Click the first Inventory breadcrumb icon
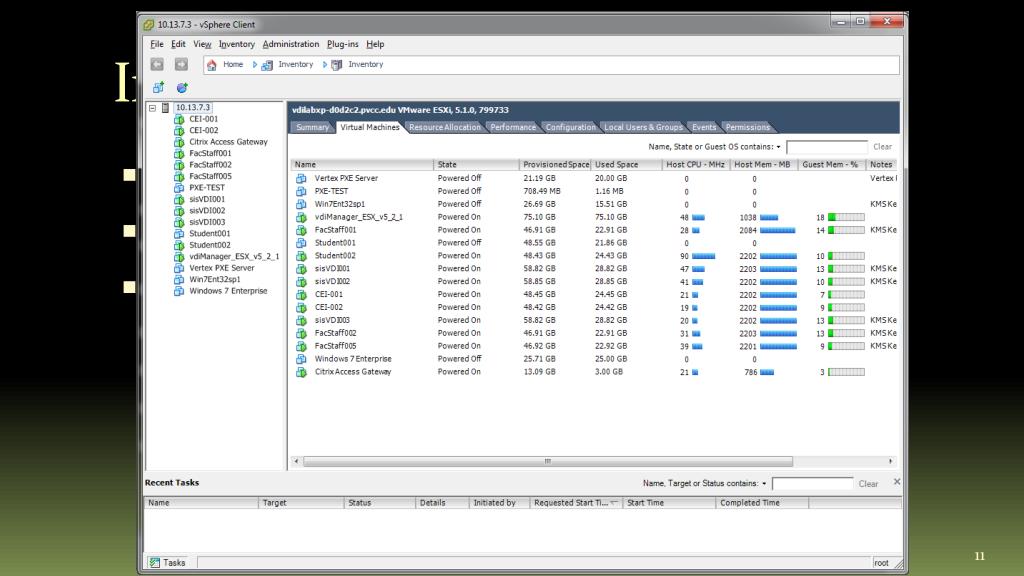 [267, 65]
